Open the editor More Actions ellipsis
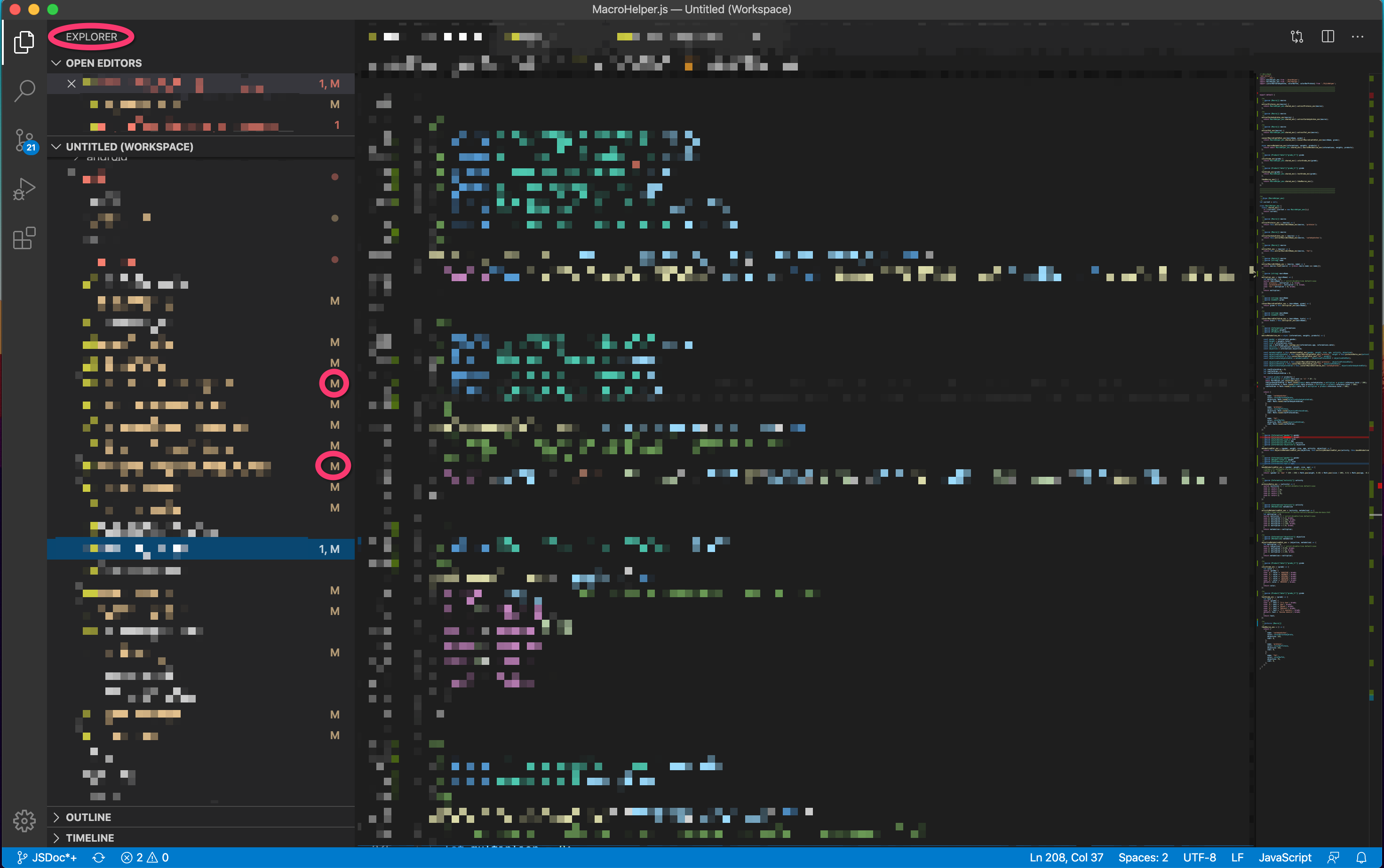The width and height of the screenshot is (1384, 868). click(x=1358, y=37)
